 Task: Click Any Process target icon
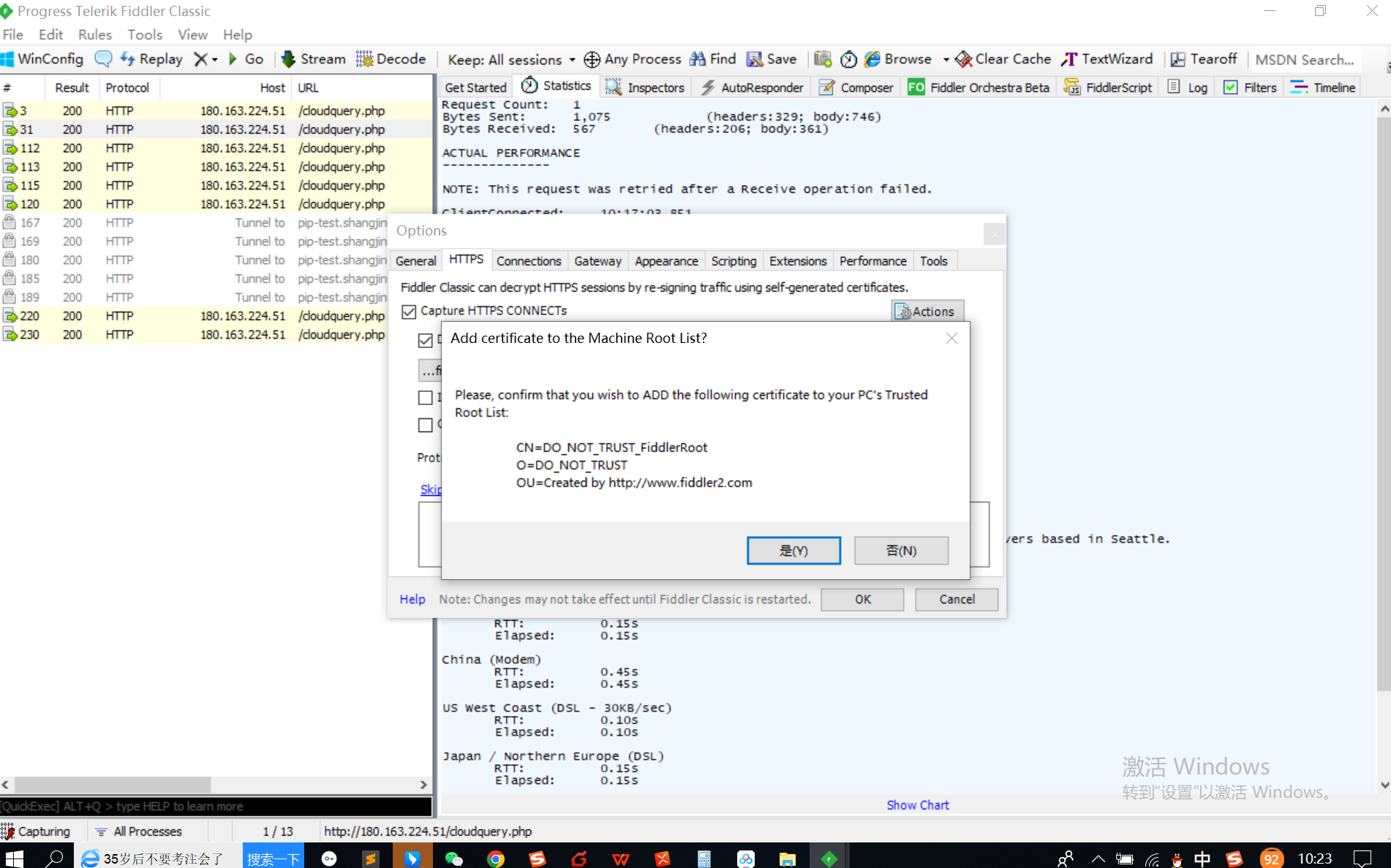(633, 59)
